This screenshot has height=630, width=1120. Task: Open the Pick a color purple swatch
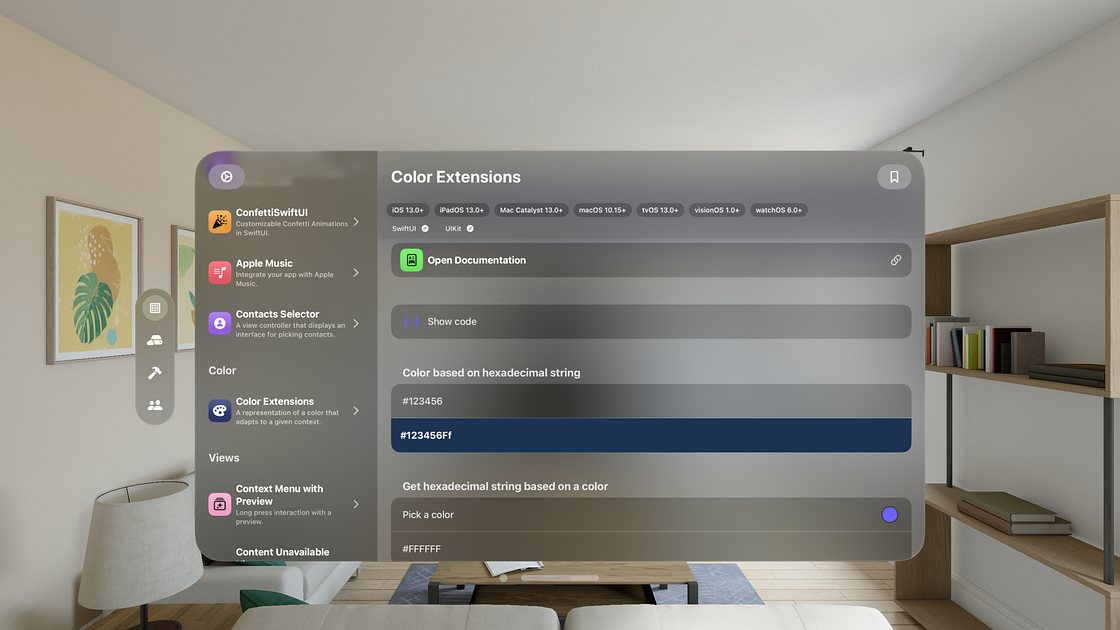pyautogui.click(x=889, y=514)
